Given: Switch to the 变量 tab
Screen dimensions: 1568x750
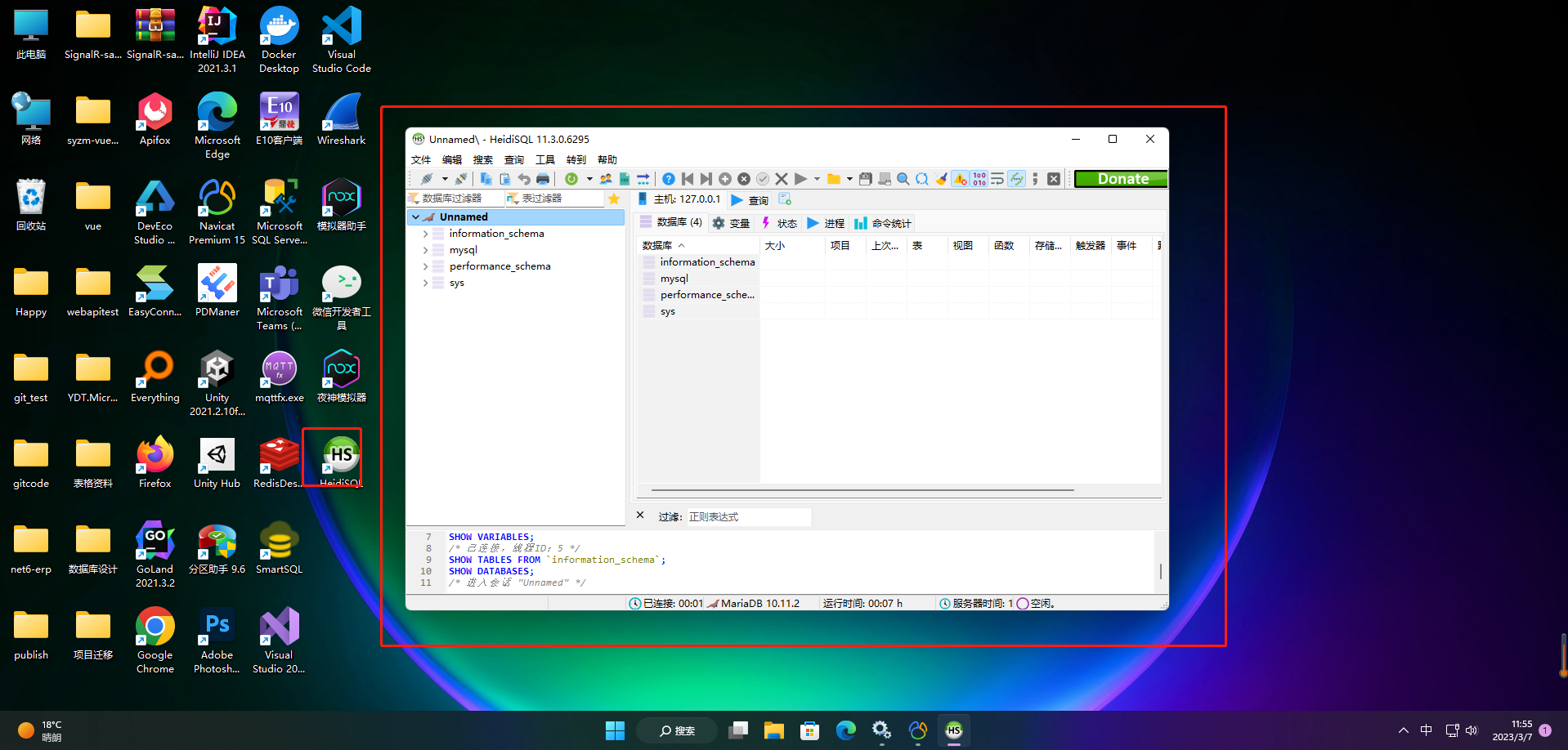Looking at the screenshot, I should [x=731, y=223].
